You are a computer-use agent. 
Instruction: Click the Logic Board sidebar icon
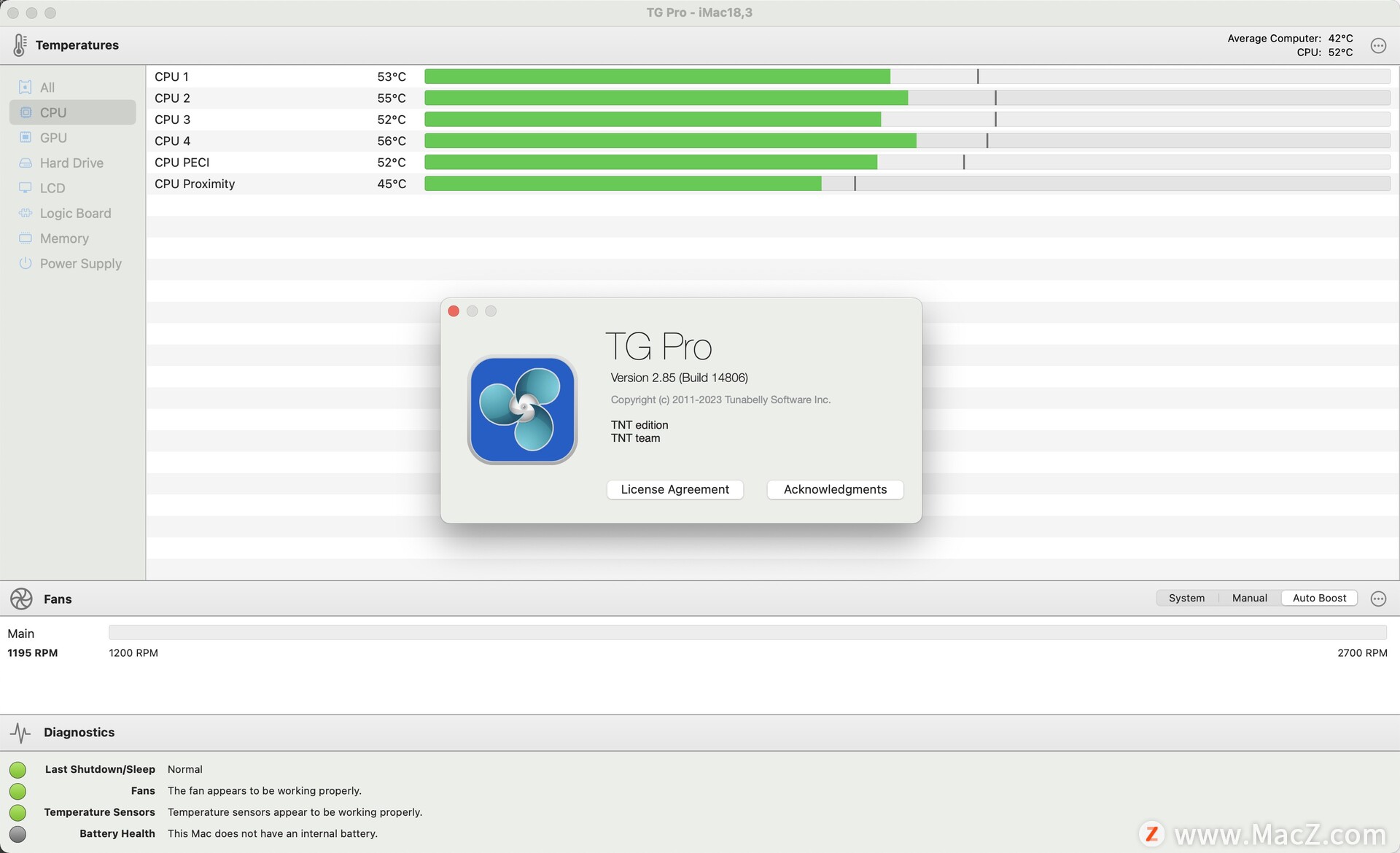26,213
